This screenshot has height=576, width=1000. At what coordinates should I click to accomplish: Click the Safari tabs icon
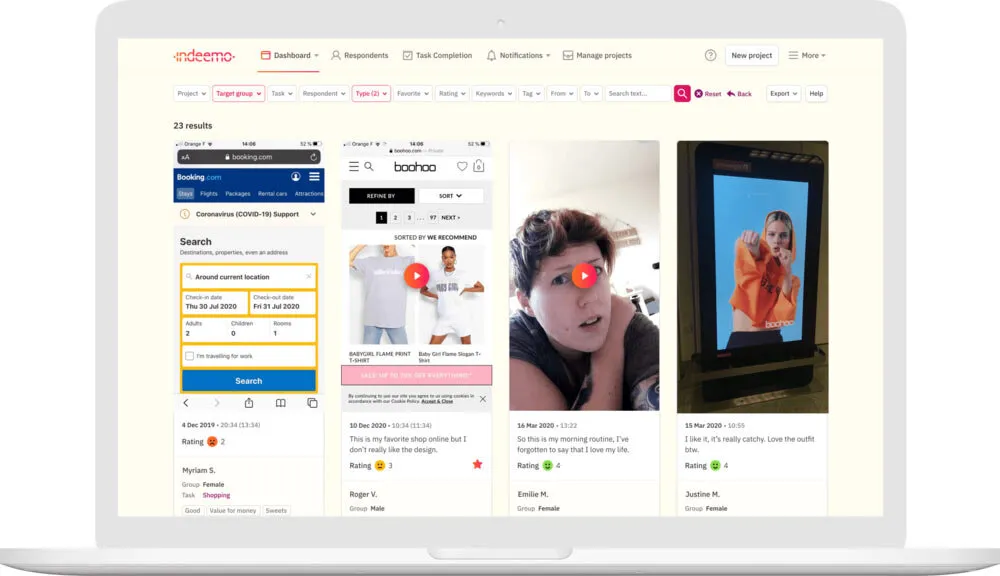pos(312,403)
